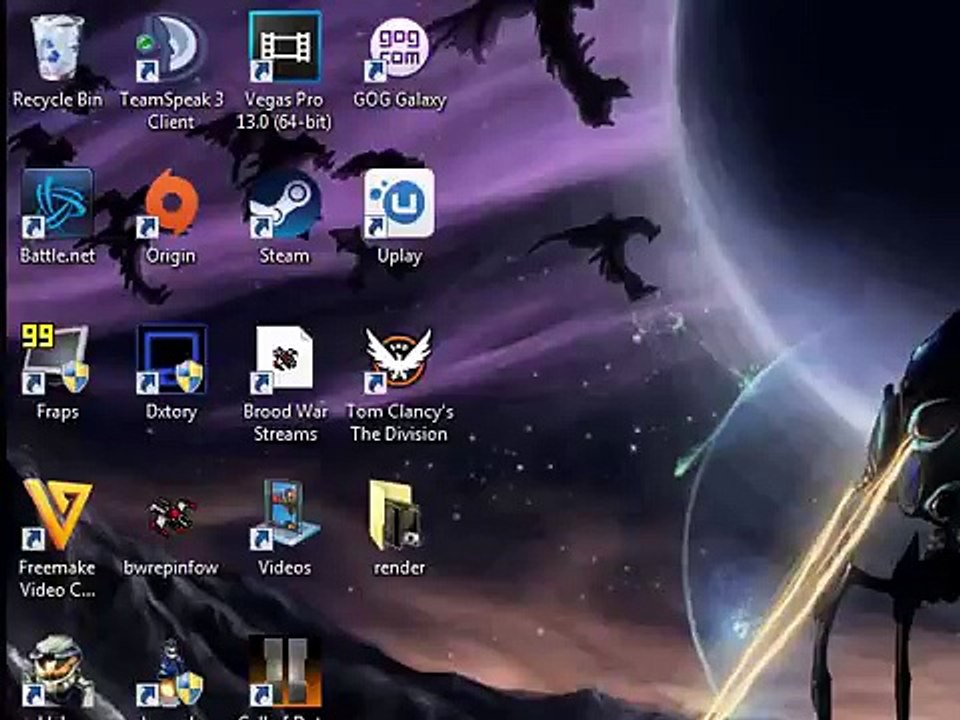
Task: Click the Dxtory shortcut icon
Action: (x=171, y=359)
